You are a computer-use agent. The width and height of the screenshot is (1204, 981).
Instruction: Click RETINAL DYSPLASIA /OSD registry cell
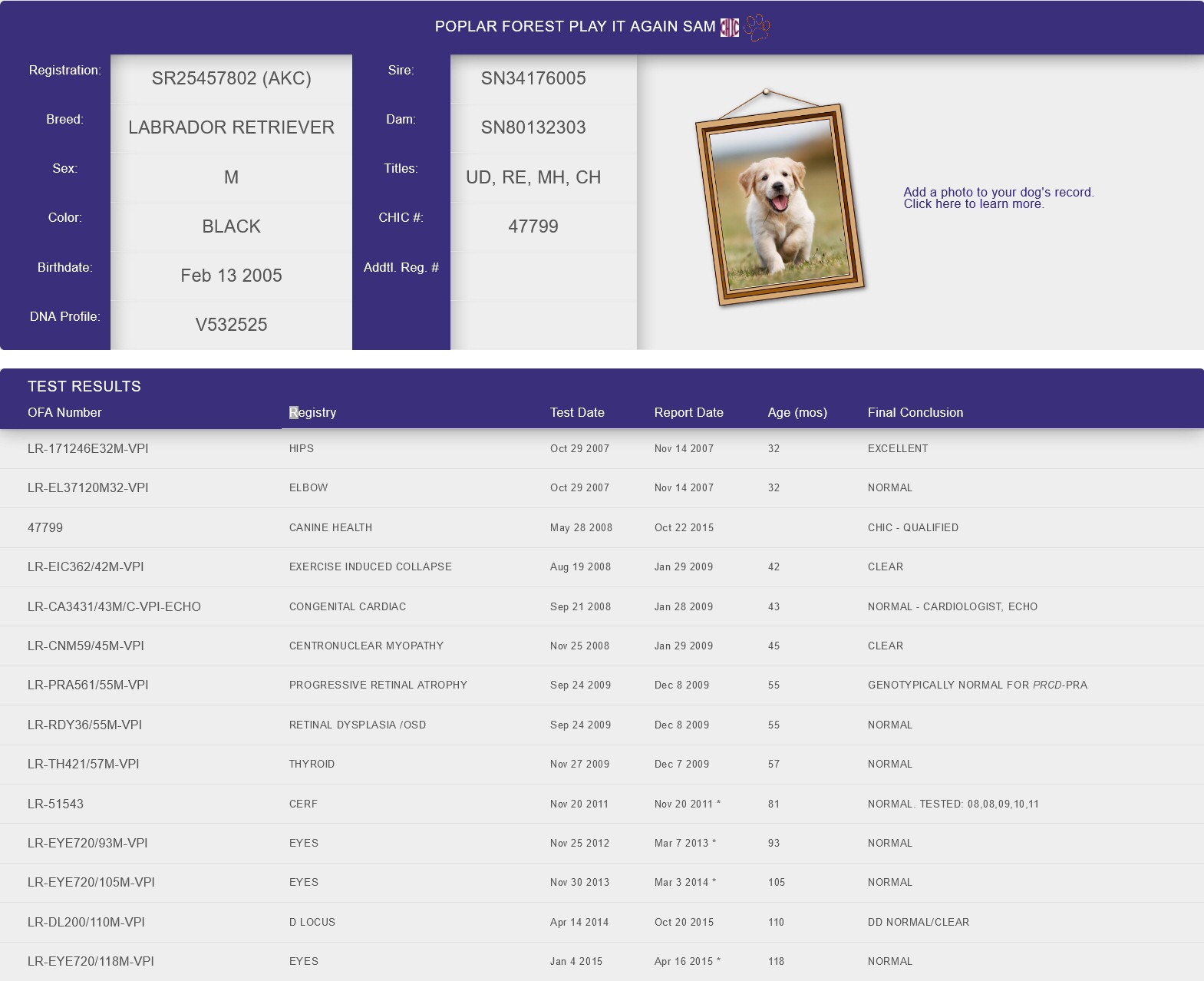tap(358, 725)
